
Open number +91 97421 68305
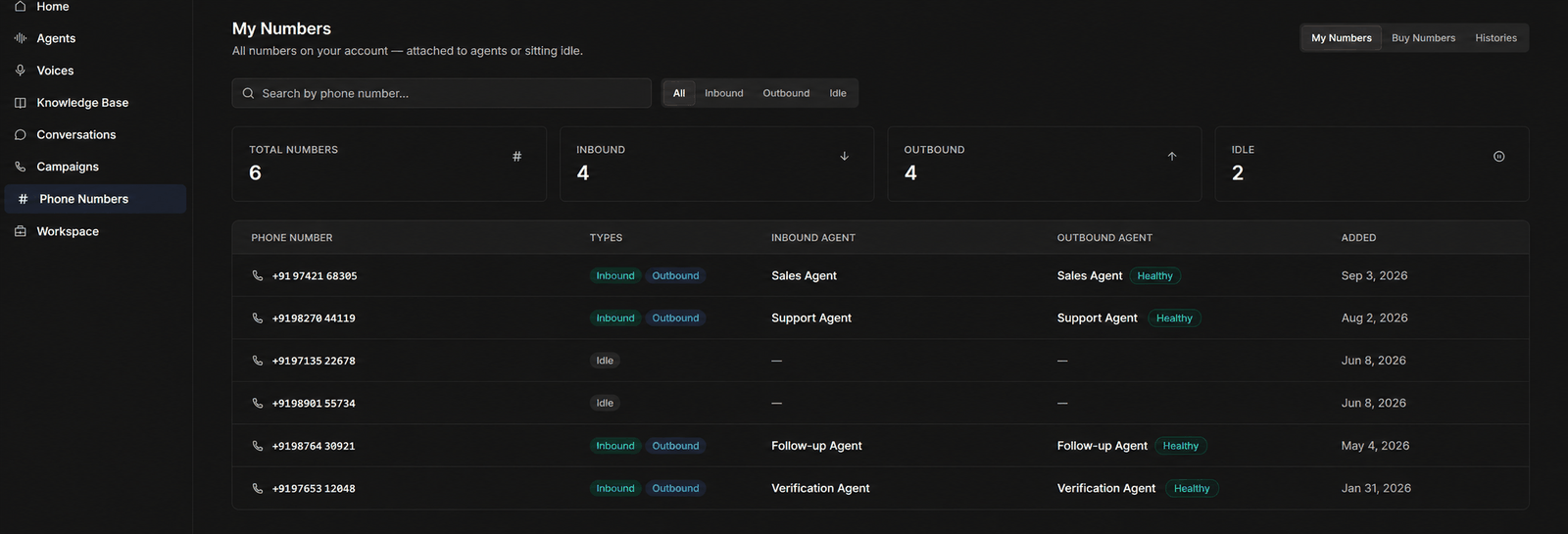click(315, 276)
